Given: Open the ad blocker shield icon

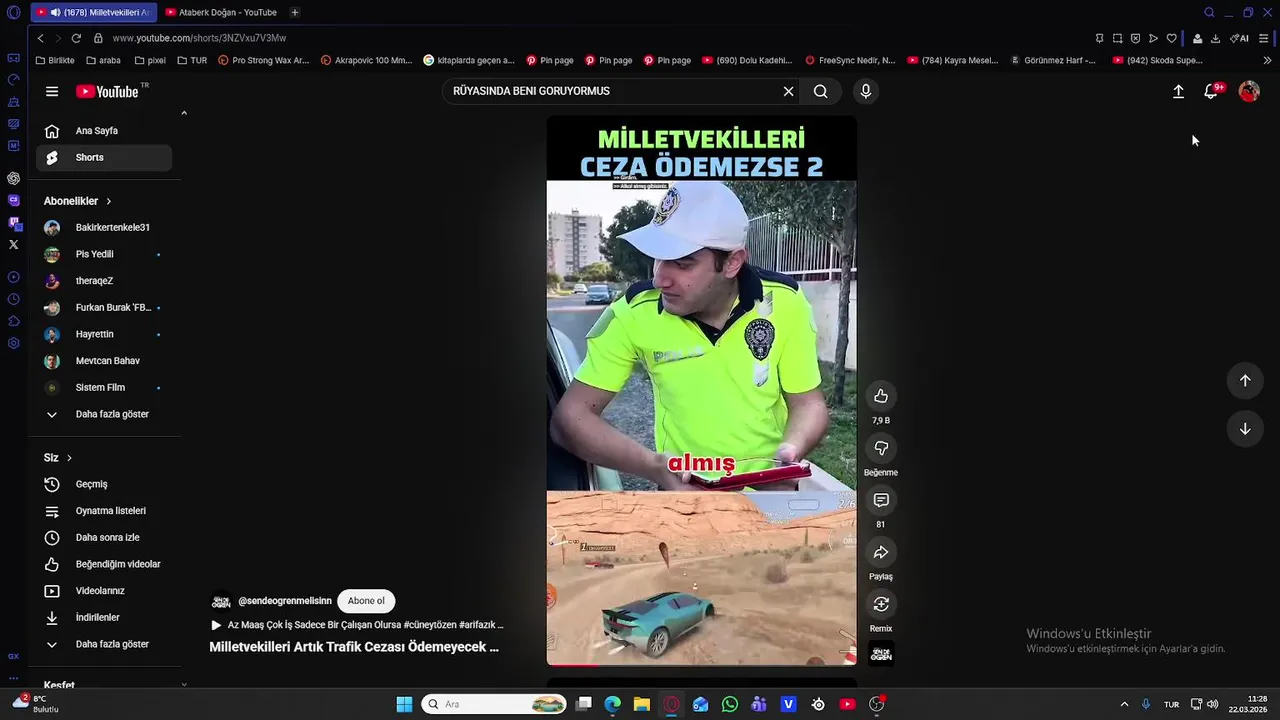Looking at the screenshot, I should click(x=1135, y=38).
